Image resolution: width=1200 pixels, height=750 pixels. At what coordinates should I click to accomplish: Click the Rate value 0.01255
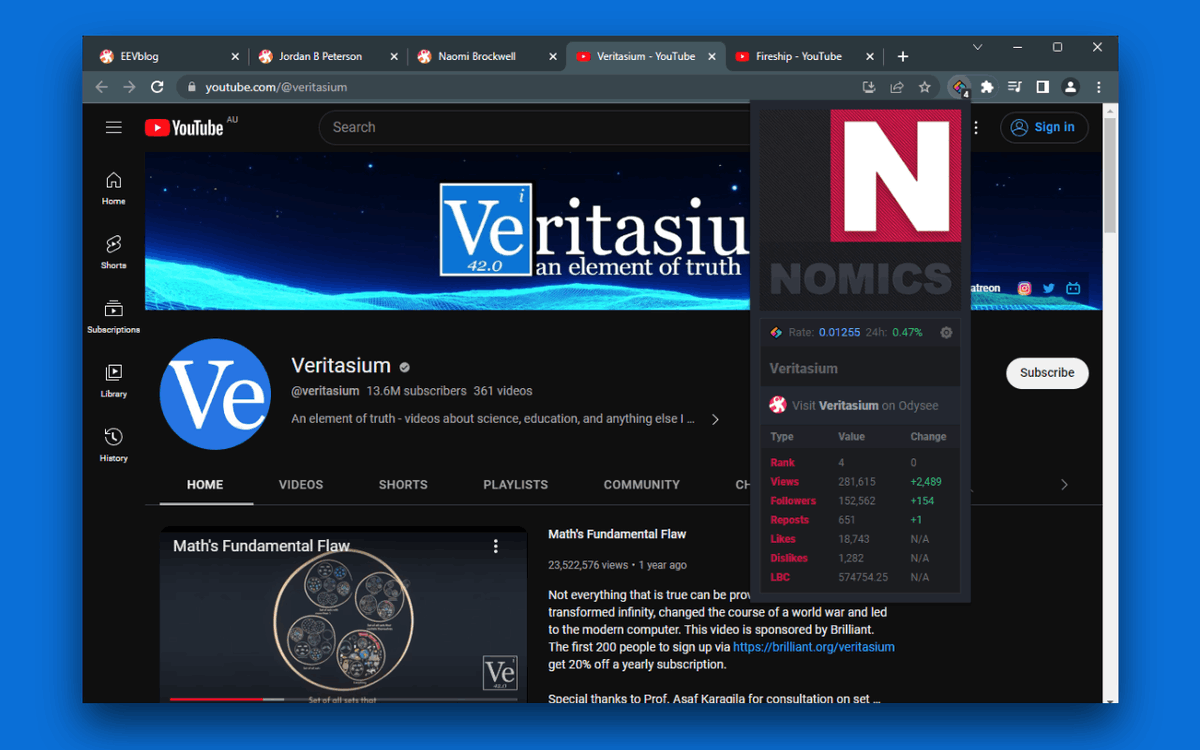(839, 332)
